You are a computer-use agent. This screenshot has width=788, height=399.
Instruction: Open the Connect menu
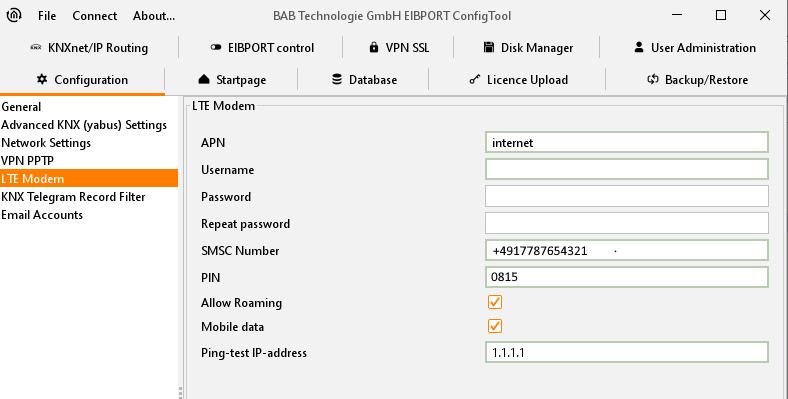[94, 16]
